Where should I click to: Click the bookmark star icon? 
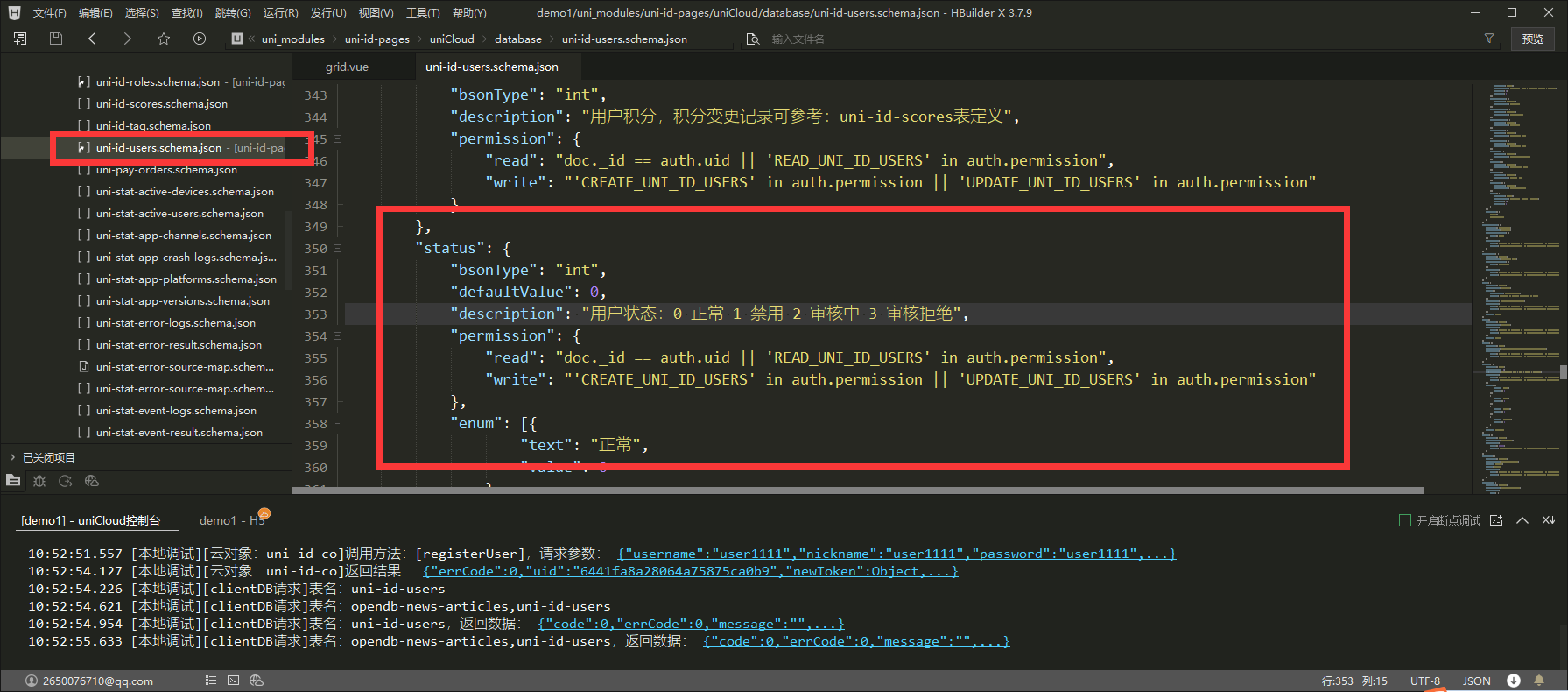(164, 39)
